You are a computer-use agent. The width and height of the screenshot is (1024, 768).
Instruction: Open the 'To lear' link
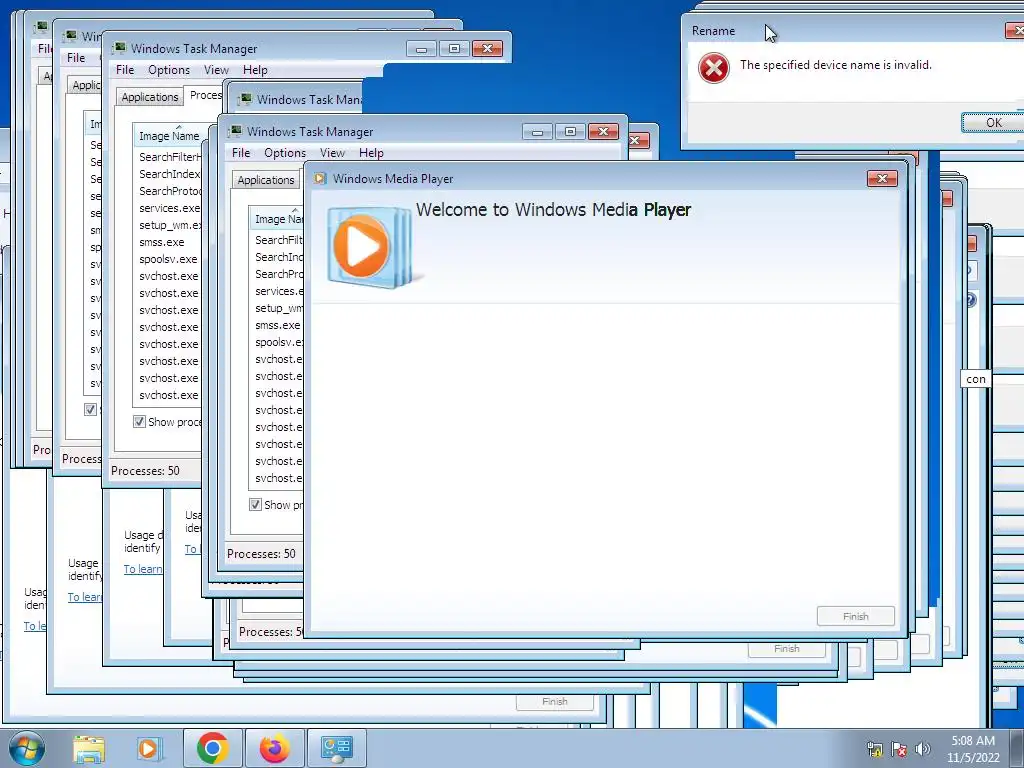coord(85,597)
